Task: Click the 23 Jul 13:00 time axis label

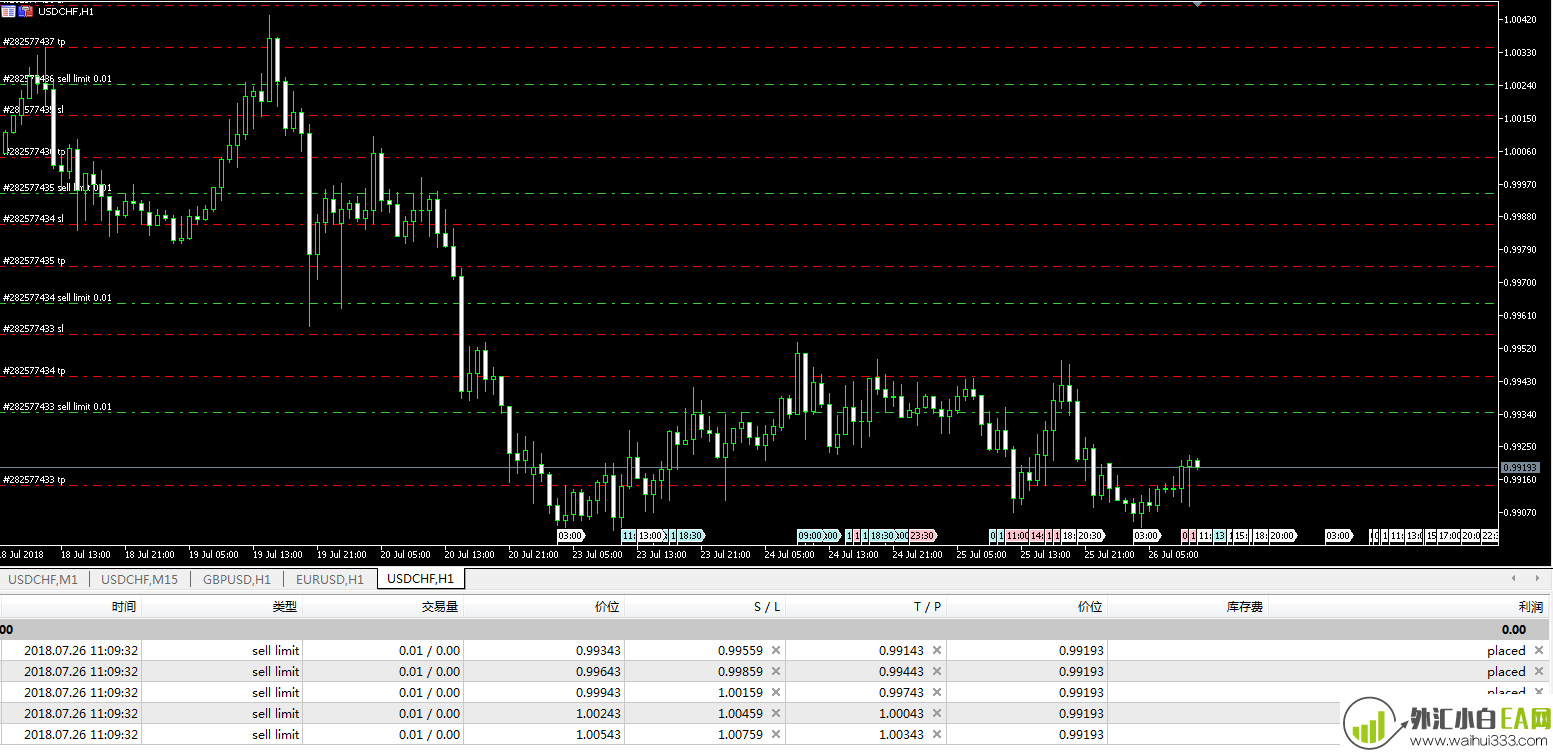Action: pyautogui.click(x=661, y=554)
